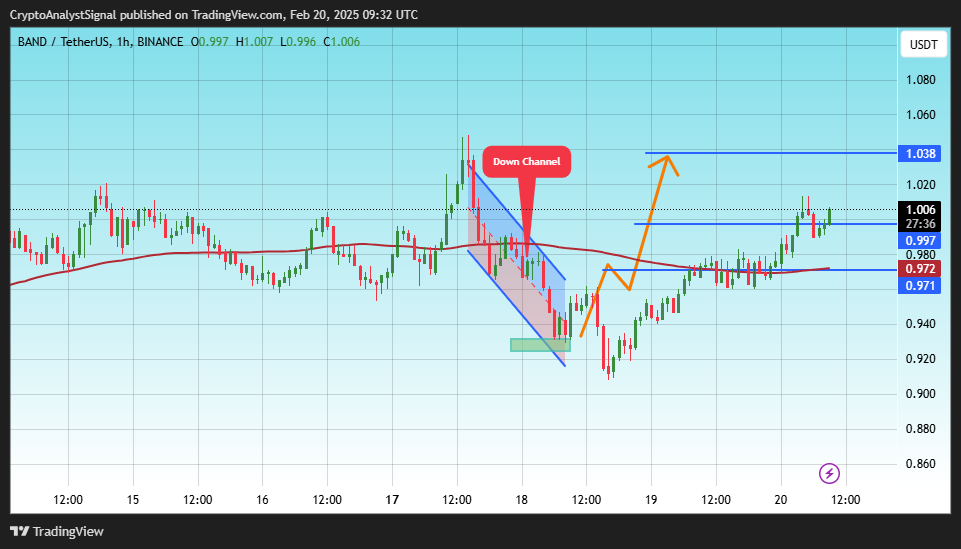
Task: Click the 1.020 price axis label
Action: 921,184
